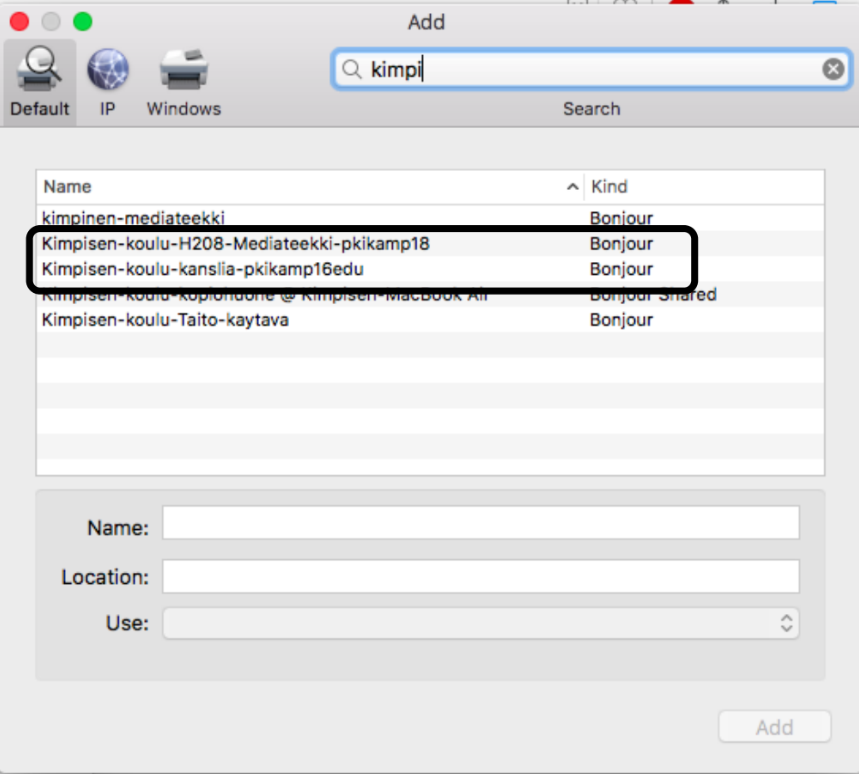Close the Add window with red button

pyautogui.click(x=19, y=21)
